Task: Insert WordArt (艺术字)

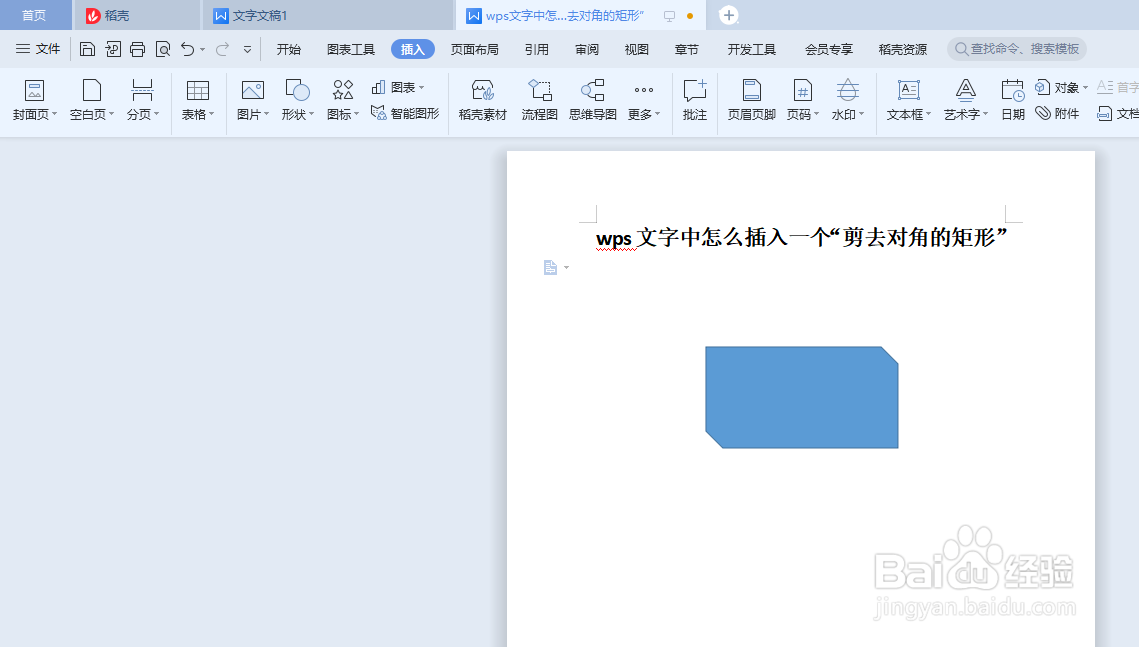Action: click(x=965, y=99)
